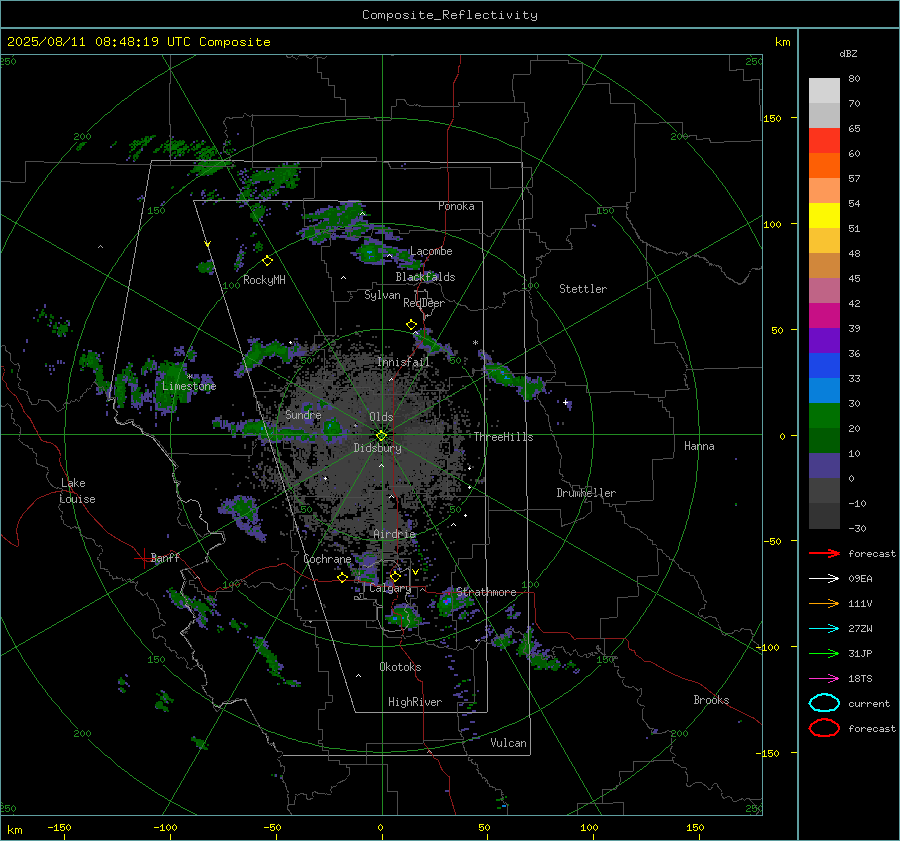This screenshot has width=900, height=841.
Task: Click the Stettler city label
Action: point(583,289)
